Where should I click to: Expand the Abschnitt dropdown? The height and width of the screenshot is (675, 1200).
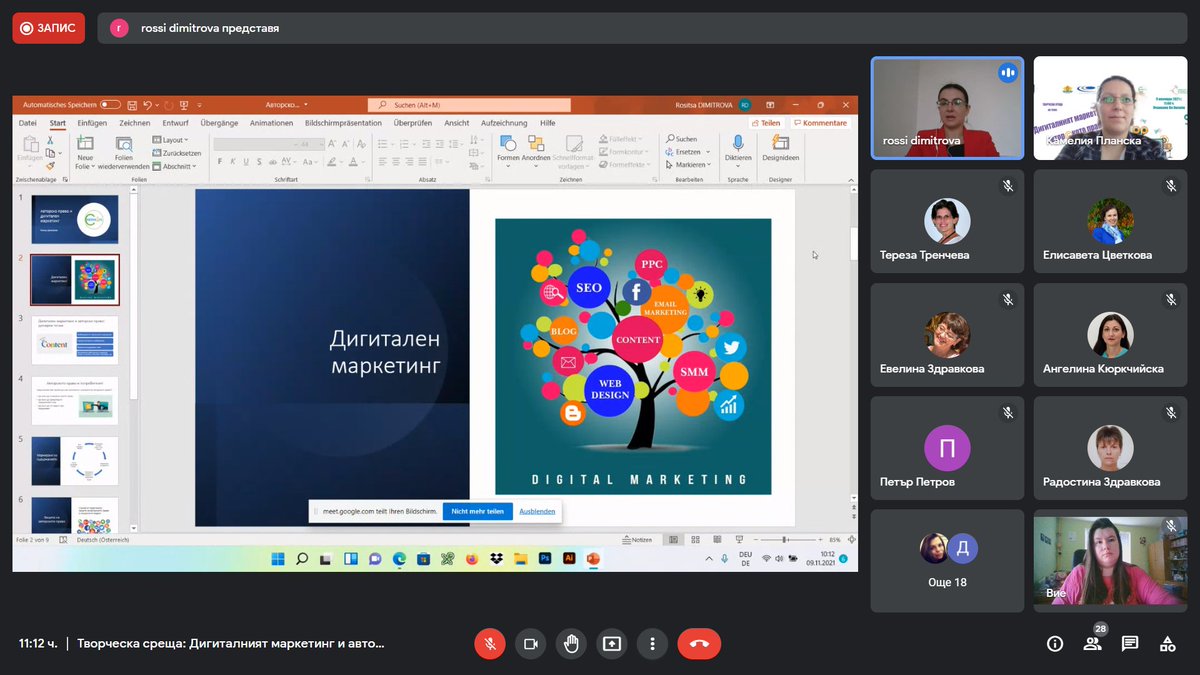[x=174, y=166]
